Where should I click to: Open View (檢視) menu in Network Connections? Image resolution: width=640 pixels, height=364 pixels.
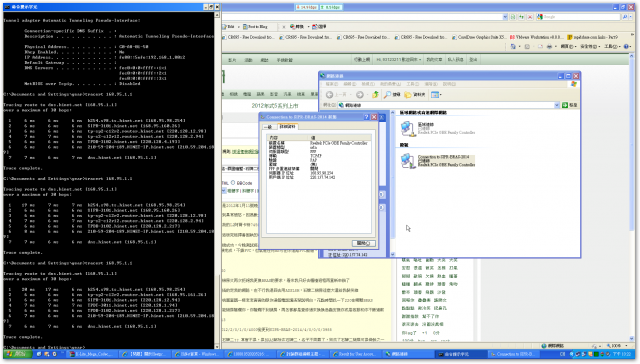368,84
